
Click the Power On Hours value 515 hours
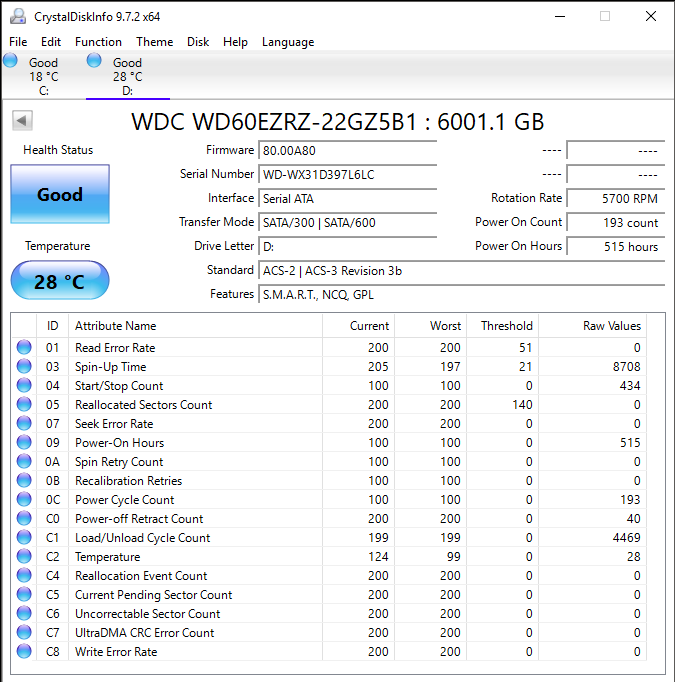(616, 247)
